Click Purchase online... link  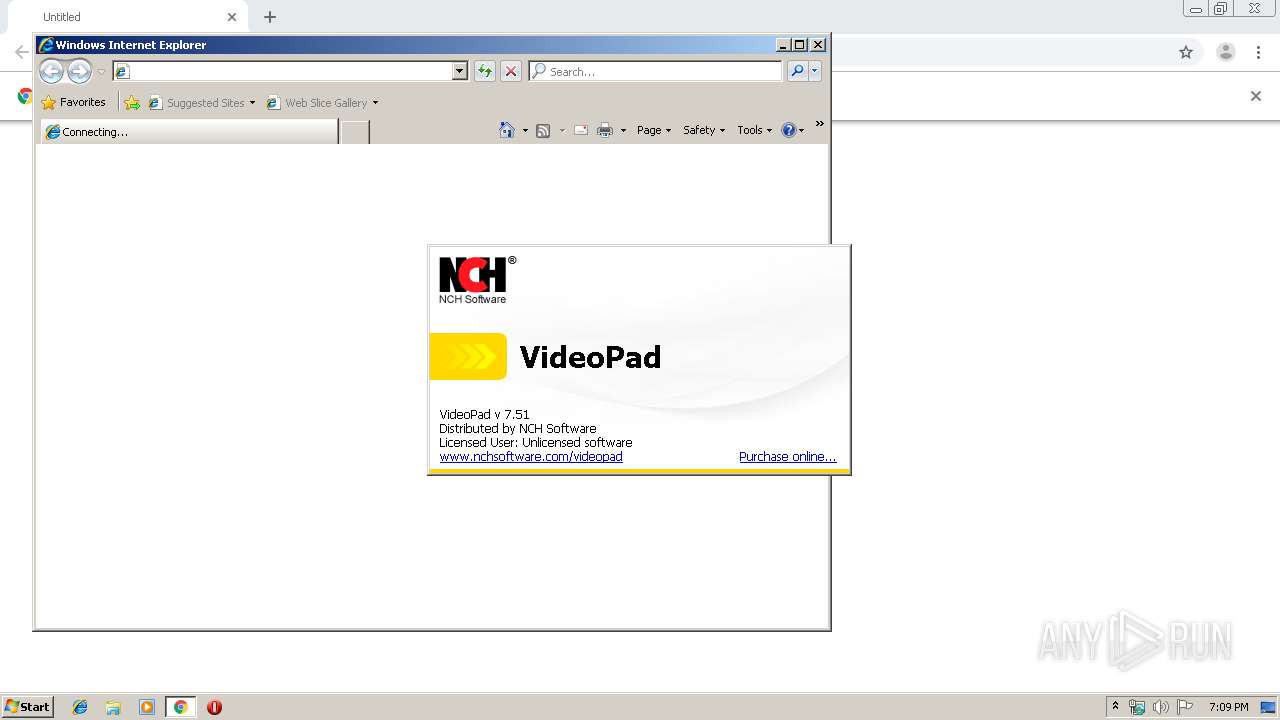[x=787, y=457]
